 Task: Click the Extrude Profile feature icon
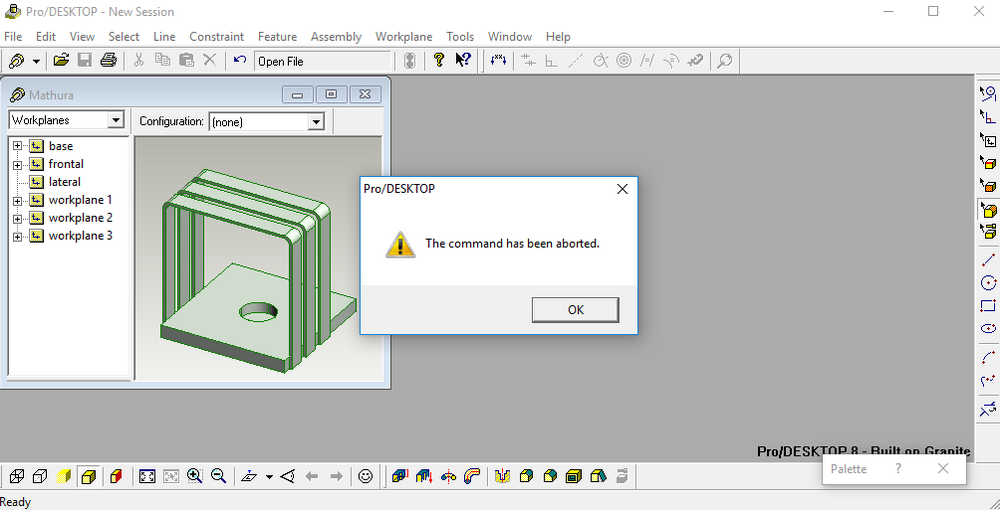399,476
